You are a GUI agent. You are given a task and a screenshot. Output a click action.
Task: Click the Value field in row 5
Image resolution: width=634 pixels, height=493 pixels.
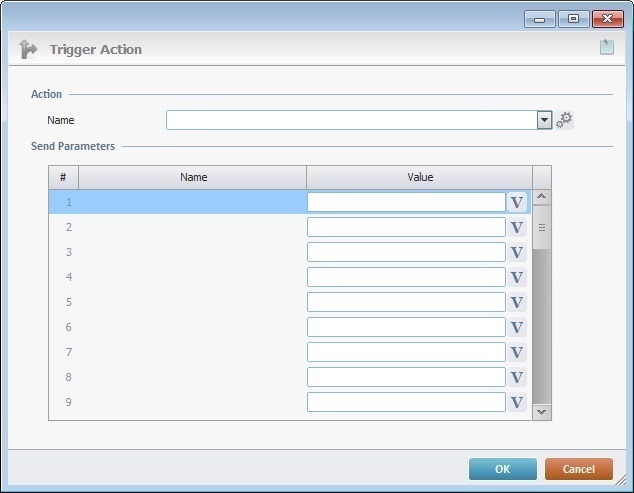coord(406,302)
